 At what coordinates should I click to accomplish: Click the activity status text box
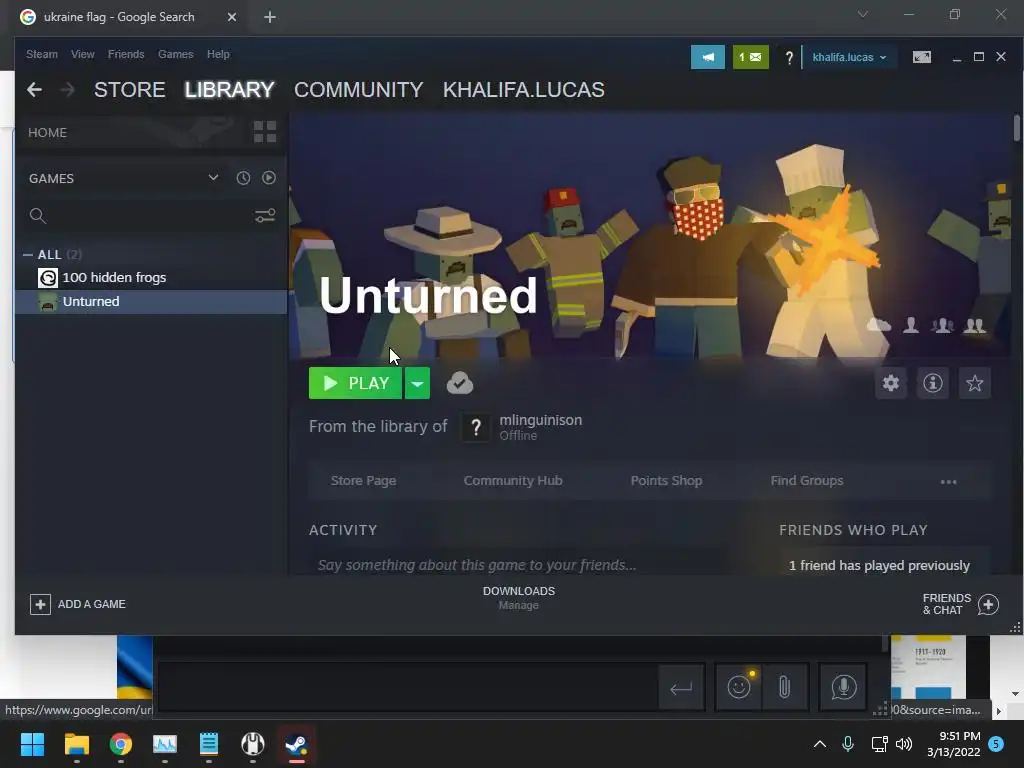(x=516, y=565)
